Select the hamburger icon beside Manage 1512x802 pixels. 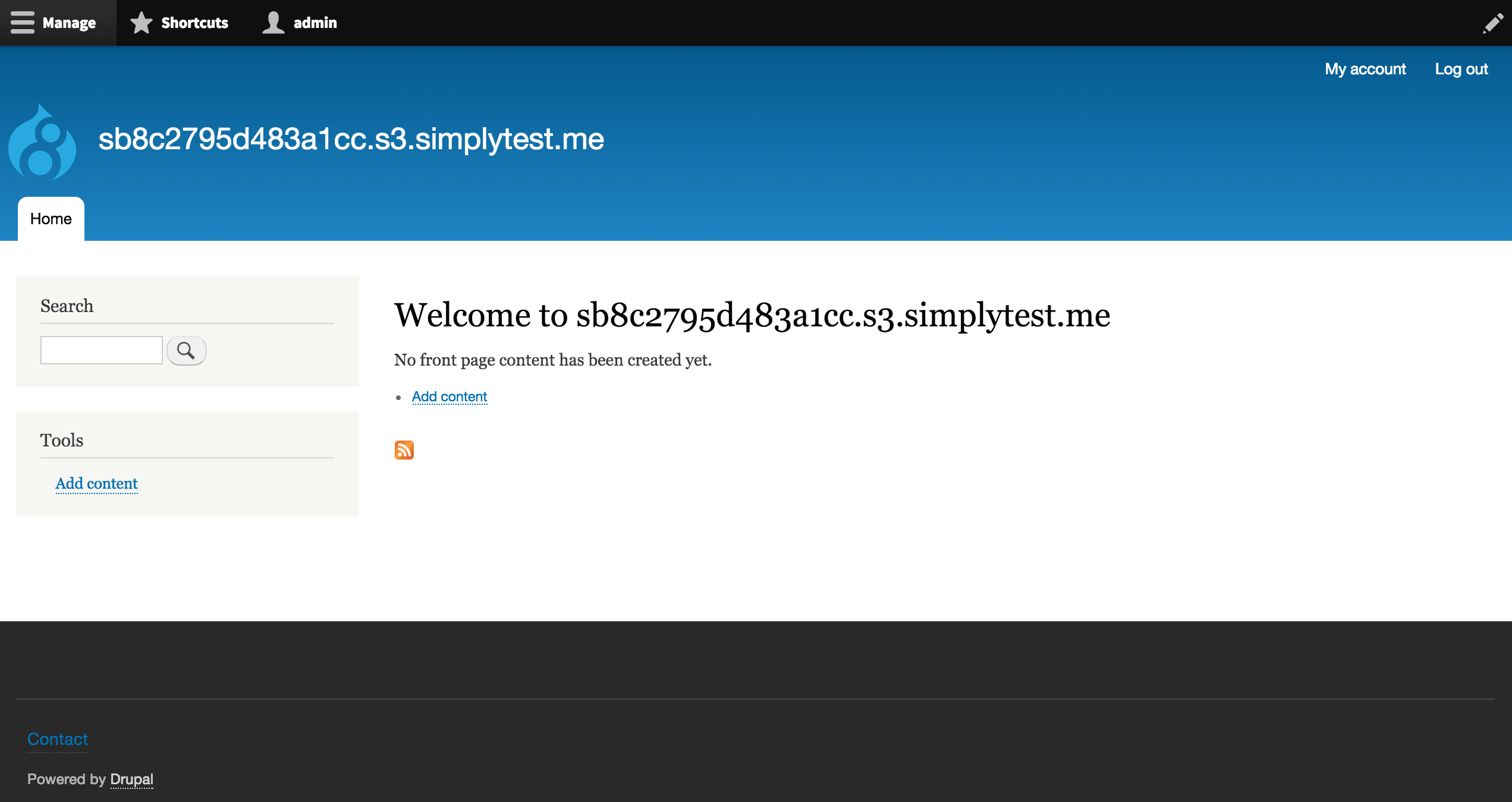(x=22, y=23)
